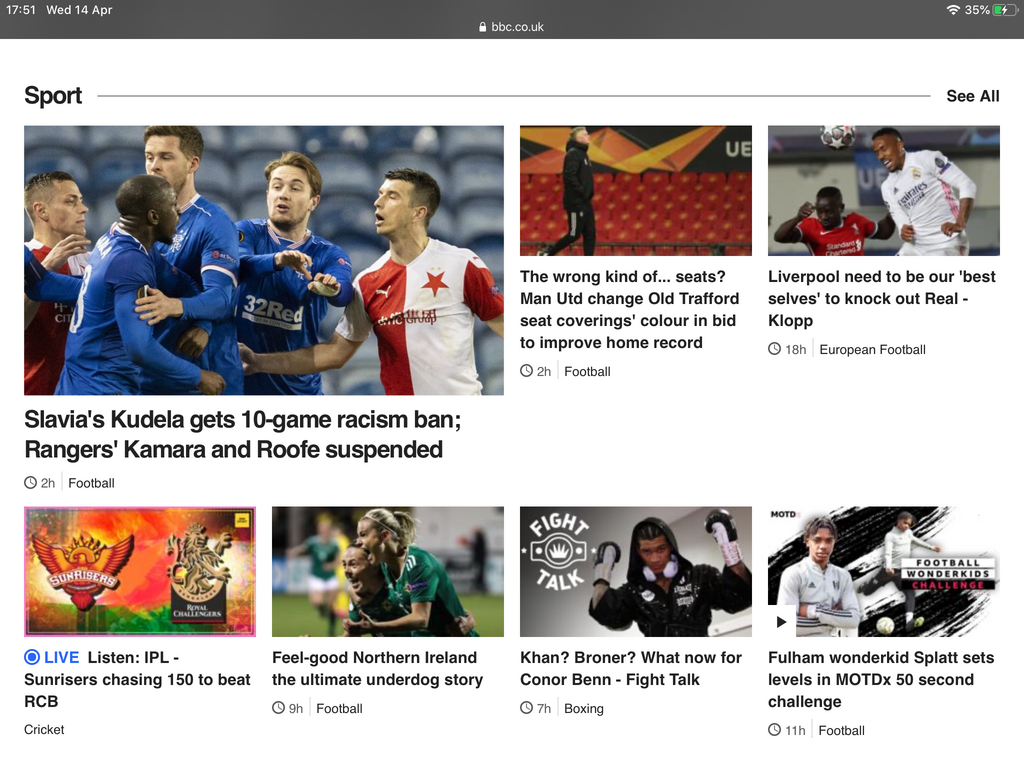Open the Football tag under the Fulham wonderkid story

pos(841,731)
